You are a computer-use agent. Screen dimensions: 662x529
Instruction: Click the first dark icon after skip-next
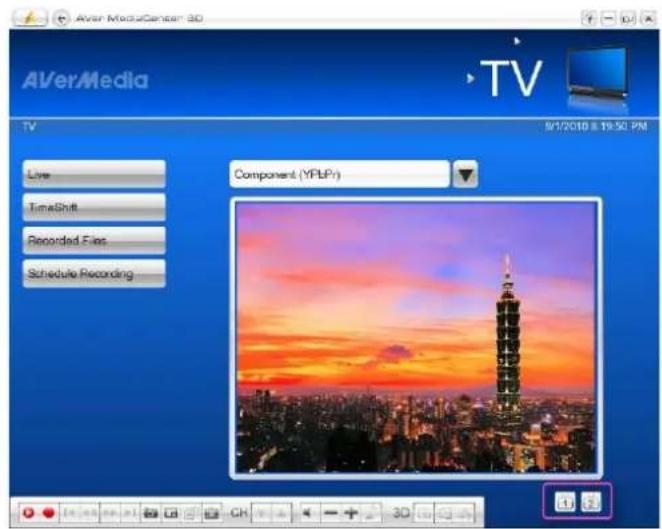point(151,513)
